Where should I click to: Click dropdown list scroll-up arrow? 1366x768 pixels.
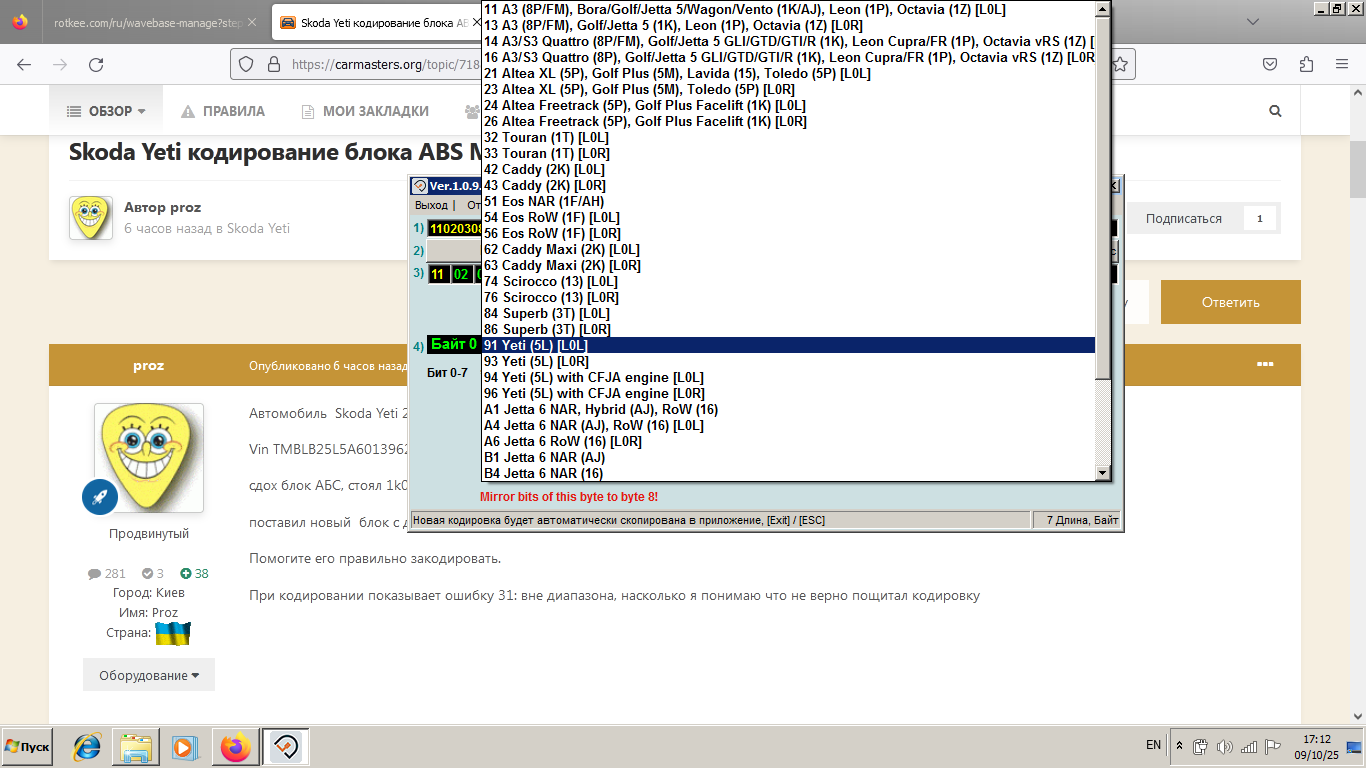tap(1103, 9)
